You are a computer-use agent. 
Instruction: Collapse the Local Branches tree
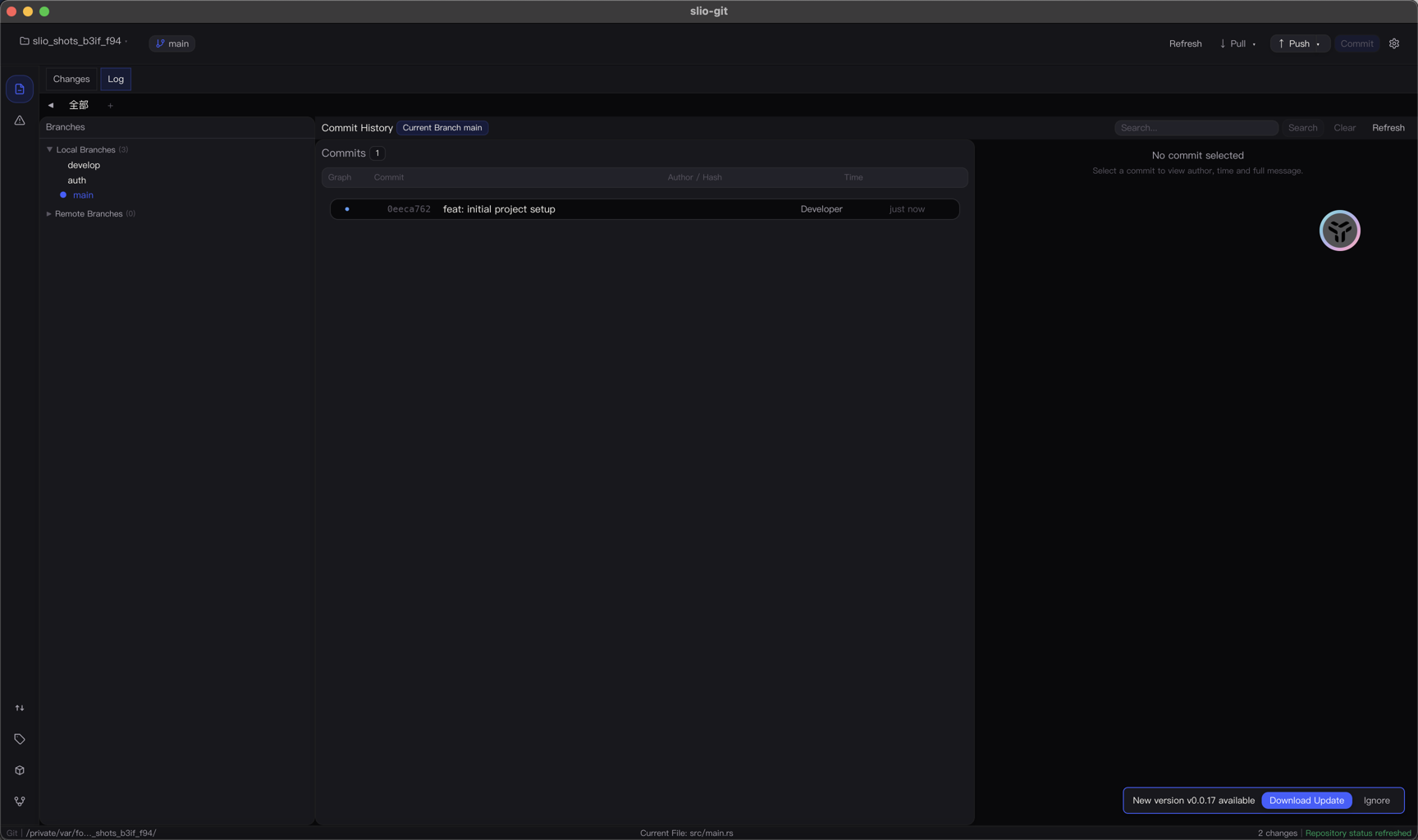(50, 149)
